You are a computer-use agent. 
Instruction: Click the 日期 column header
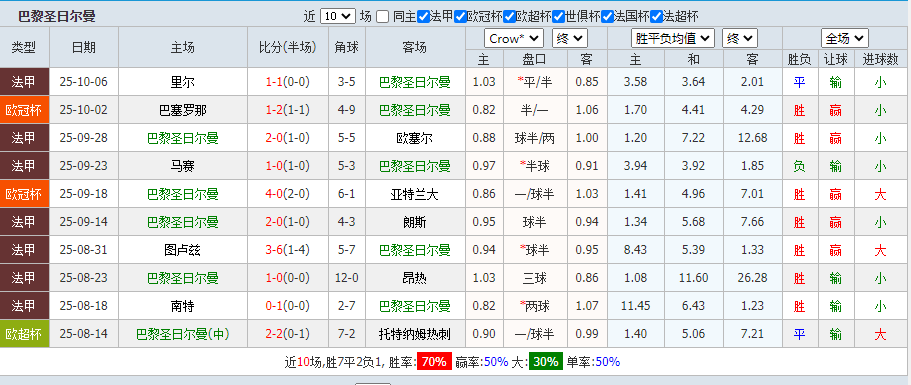click(84, 48)
